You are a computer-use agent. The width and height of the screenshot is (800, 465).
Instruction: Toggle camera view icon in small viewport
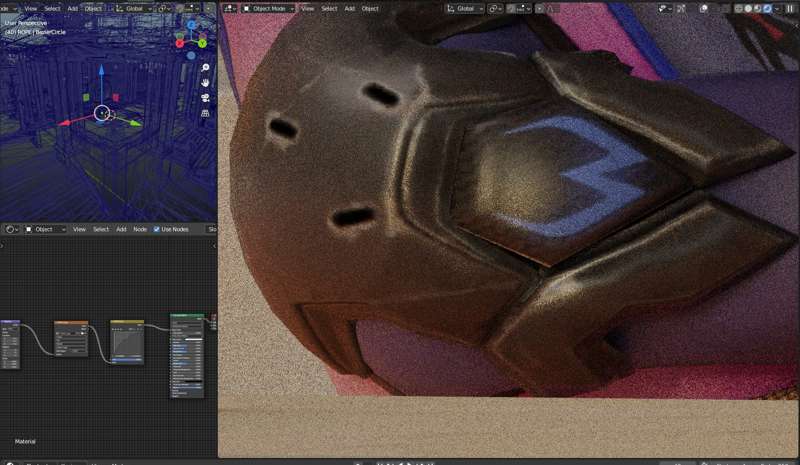205,98
